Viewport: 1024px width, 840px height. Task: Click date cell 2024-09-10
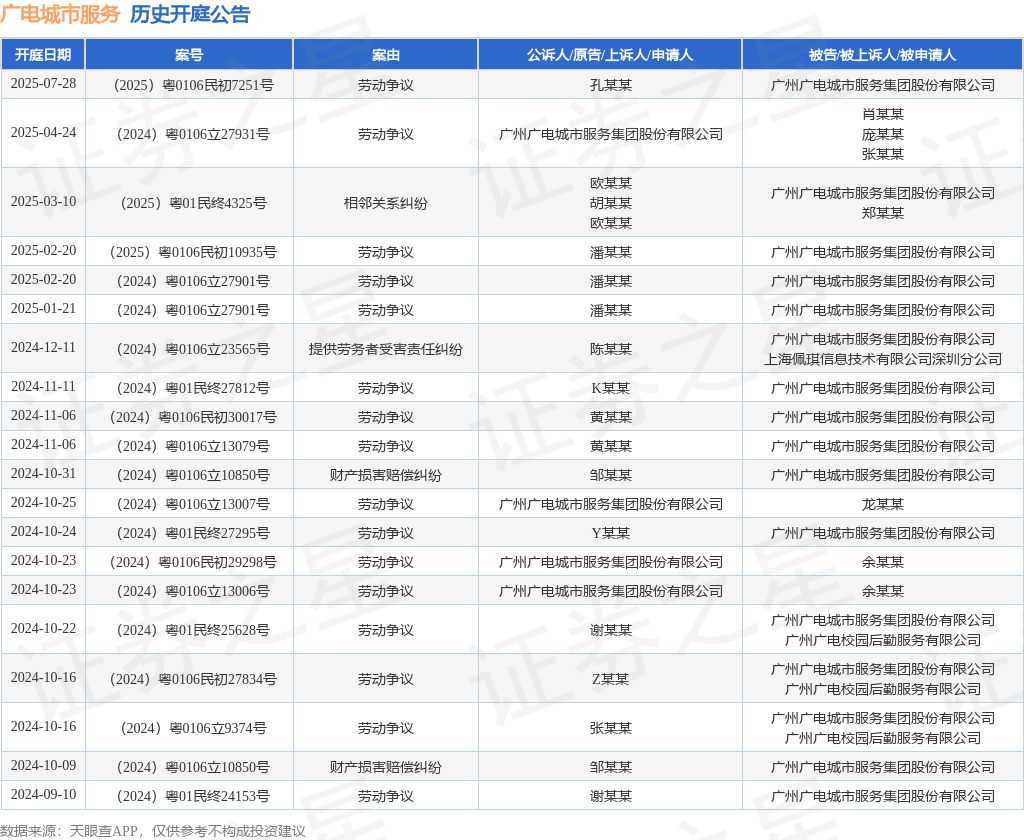(x=43, y=794)
